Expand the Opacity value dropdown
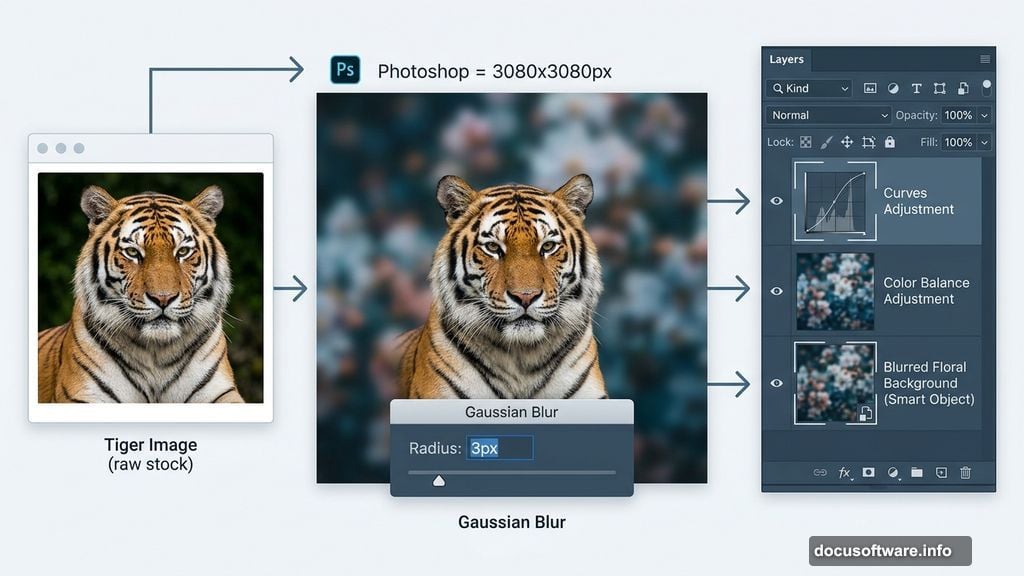 click(x=984, y=115)
